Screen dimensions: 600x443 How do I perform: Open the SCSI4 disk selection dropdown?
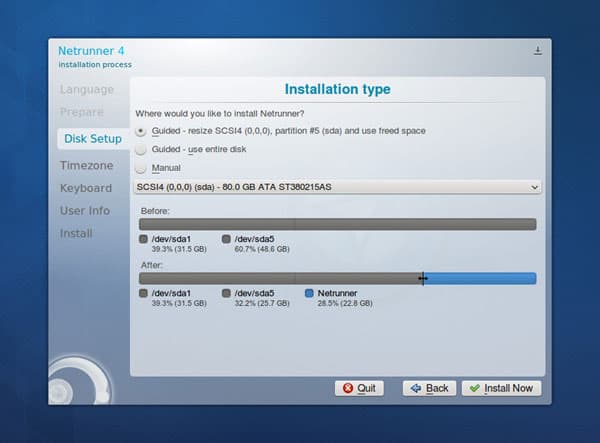[337, 187]
